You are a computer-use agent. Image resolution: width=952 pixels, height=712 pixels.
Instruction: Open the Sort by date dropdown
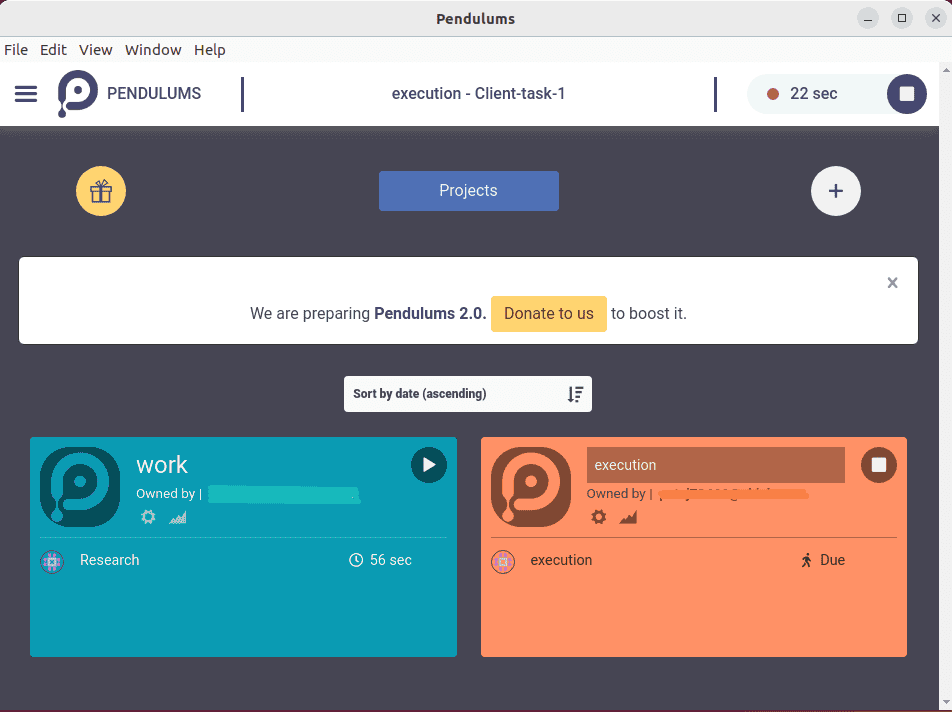468,394
